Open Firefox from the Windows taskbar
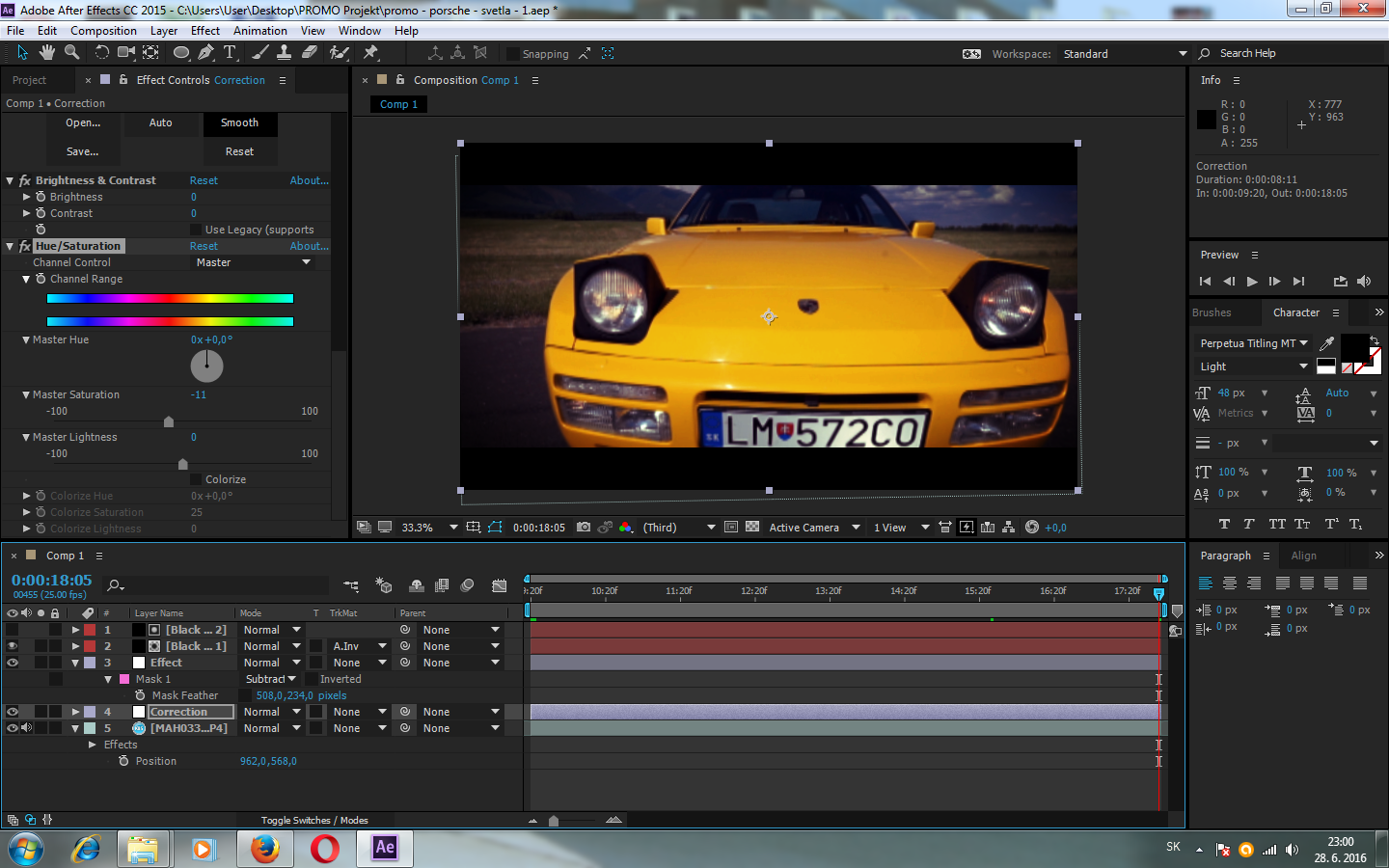This screenshot has width=1389, height=868. tap(264, 849)
